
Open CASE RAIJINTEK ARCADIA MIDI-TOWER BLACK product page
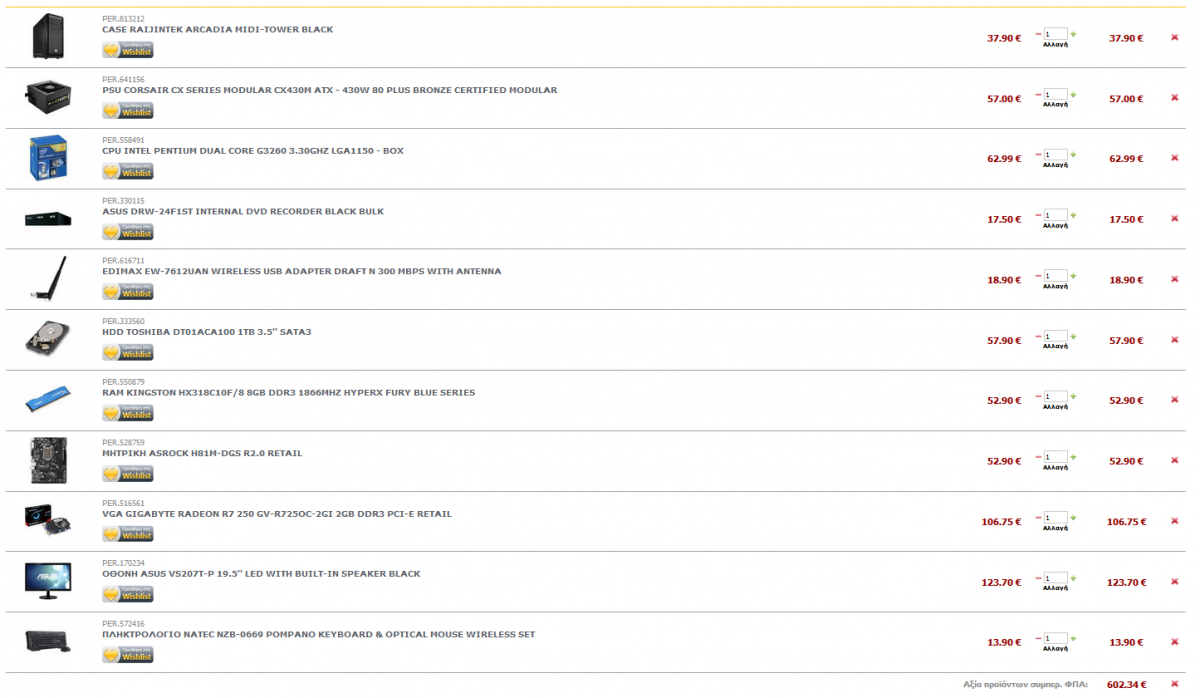tap(218, 29)
